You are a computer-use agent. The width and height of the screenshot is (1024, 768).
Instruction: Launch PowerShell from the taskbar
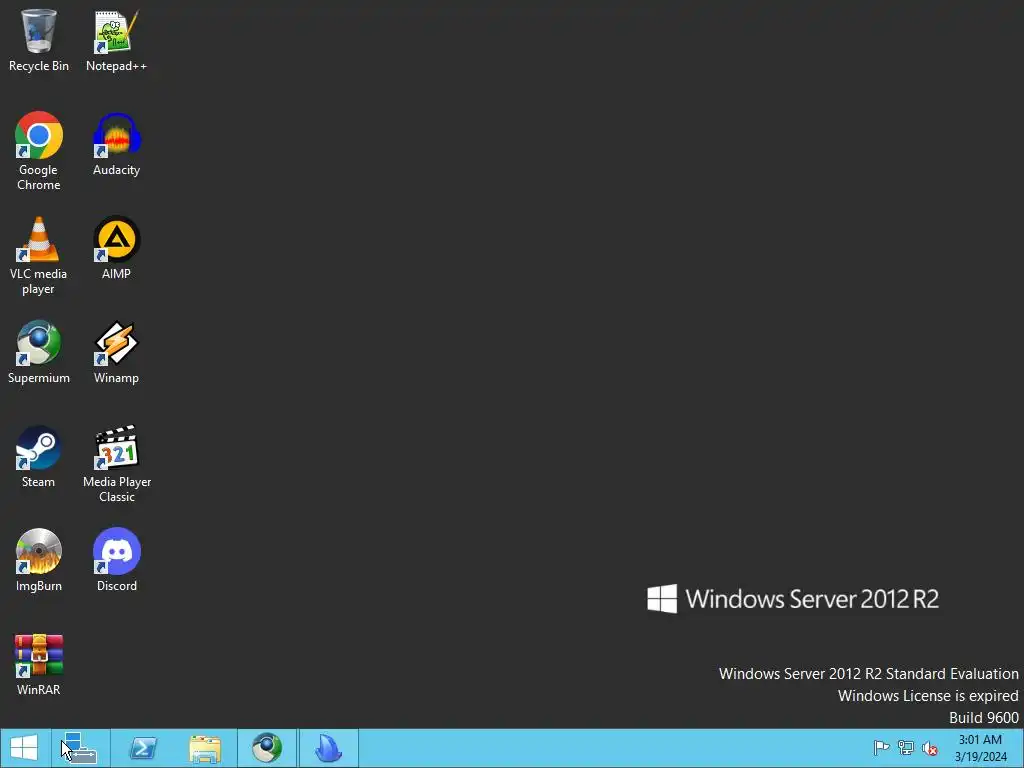pyautogui.click(x=143, y=748)
